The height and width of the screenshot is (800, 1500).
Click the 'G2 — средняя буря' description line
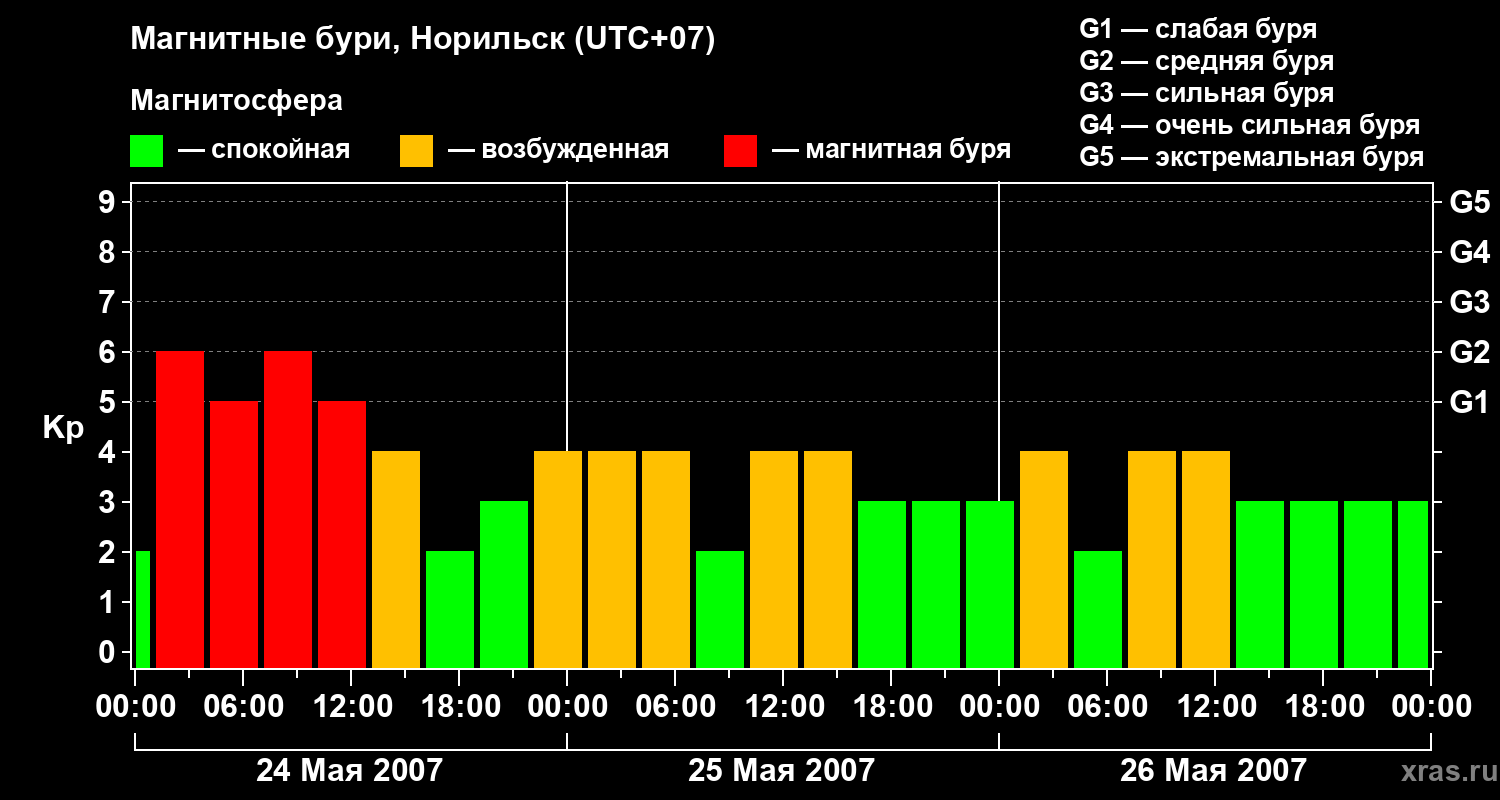coord(1206,60)
